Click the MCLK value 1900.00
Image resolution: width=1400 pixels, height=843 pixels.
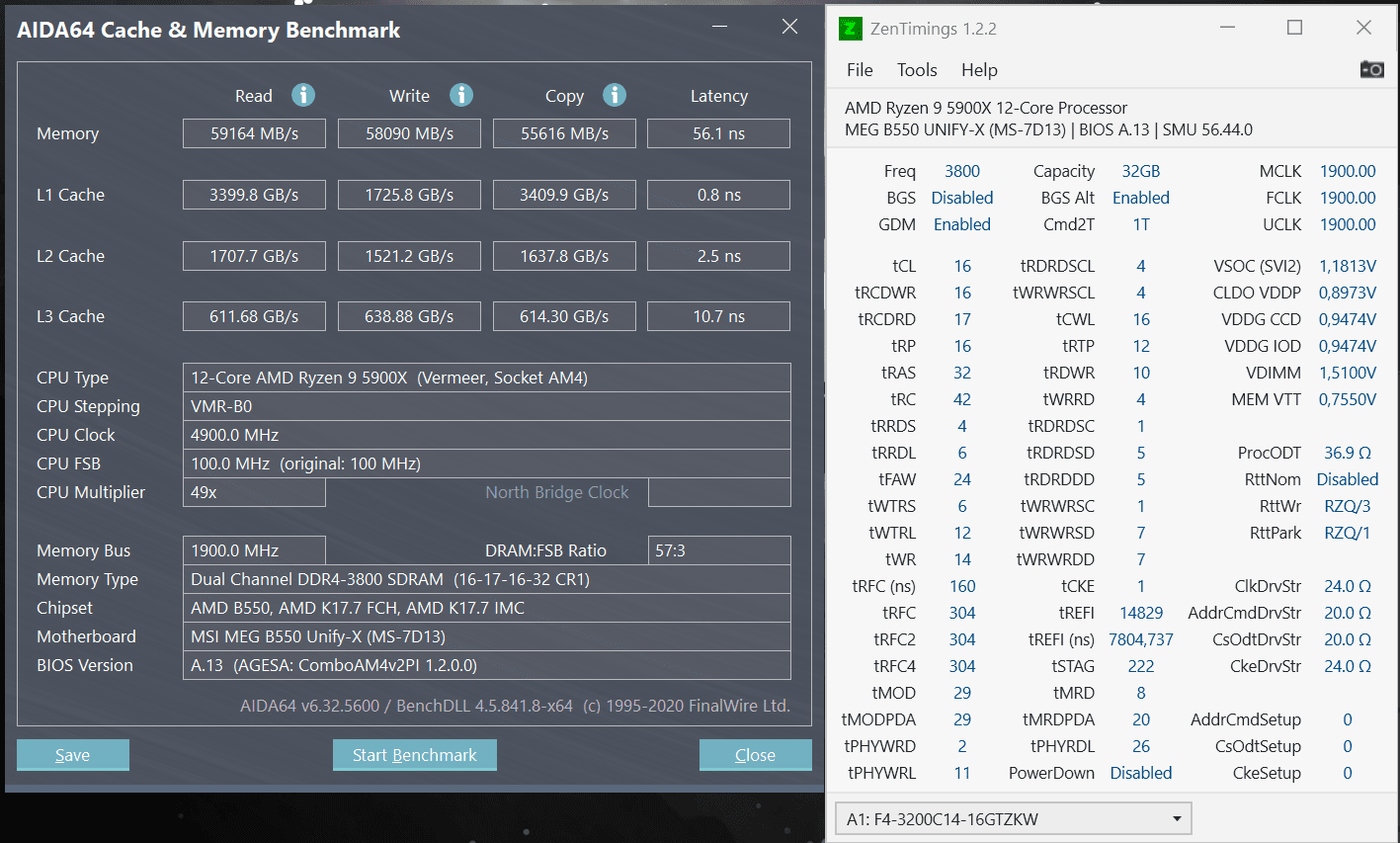[x=1348, y=171]
